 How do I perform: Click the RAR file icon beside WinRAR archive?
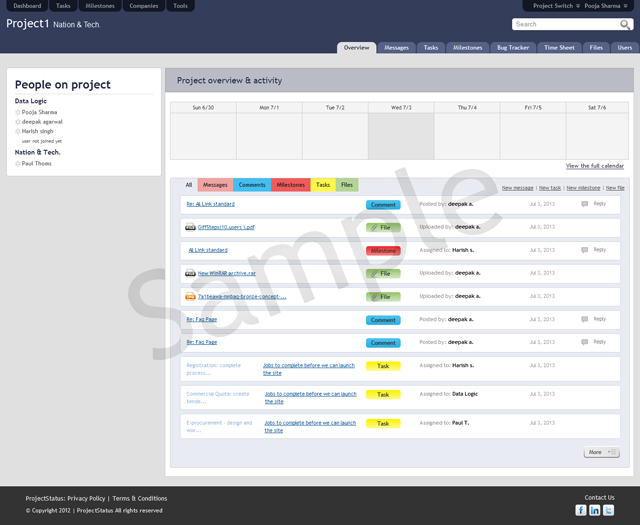190,273
